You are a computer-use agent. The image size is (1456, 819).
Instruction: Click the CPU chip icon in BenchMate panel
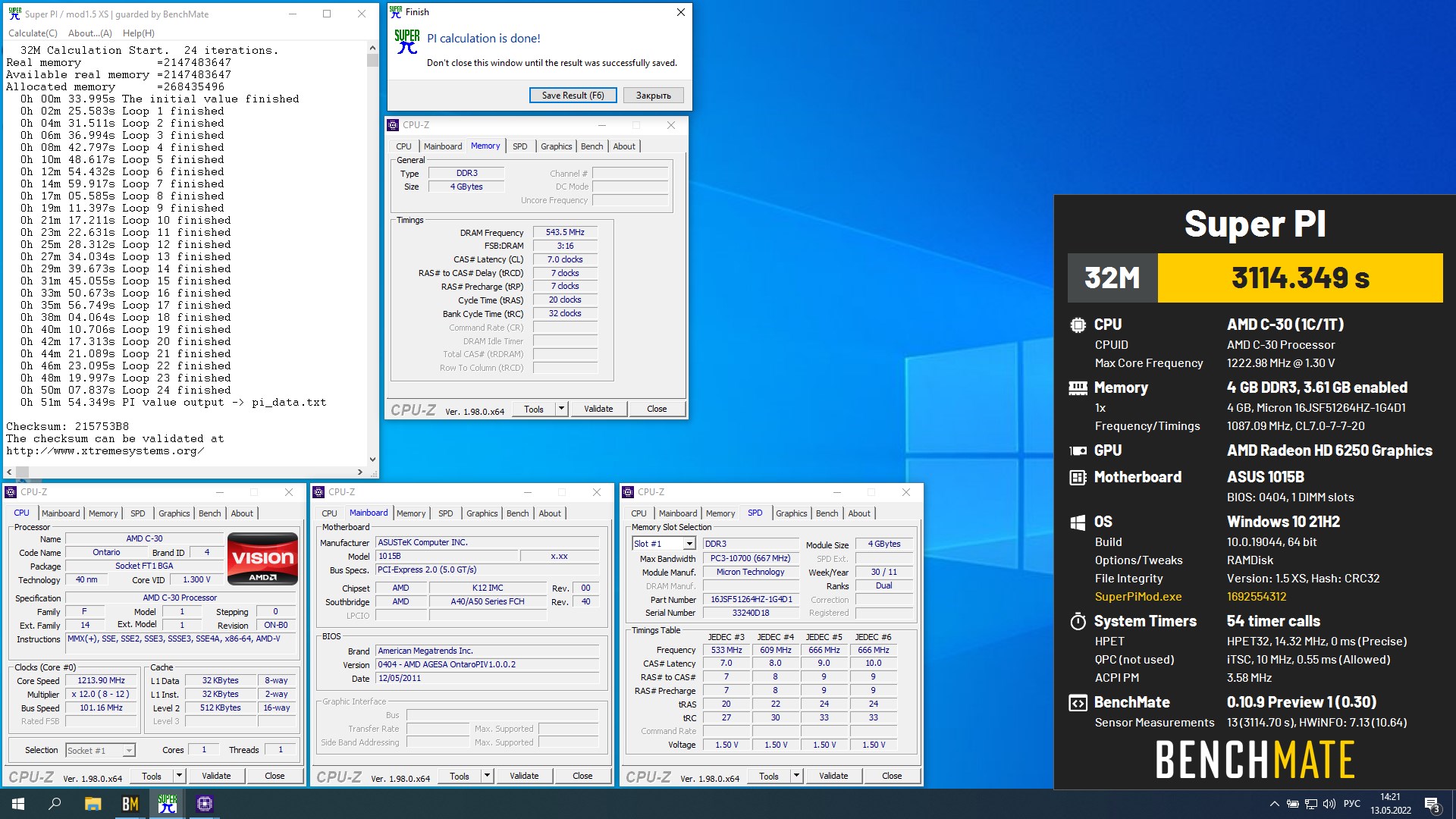pyautogui.click(x=1078, y=325)
